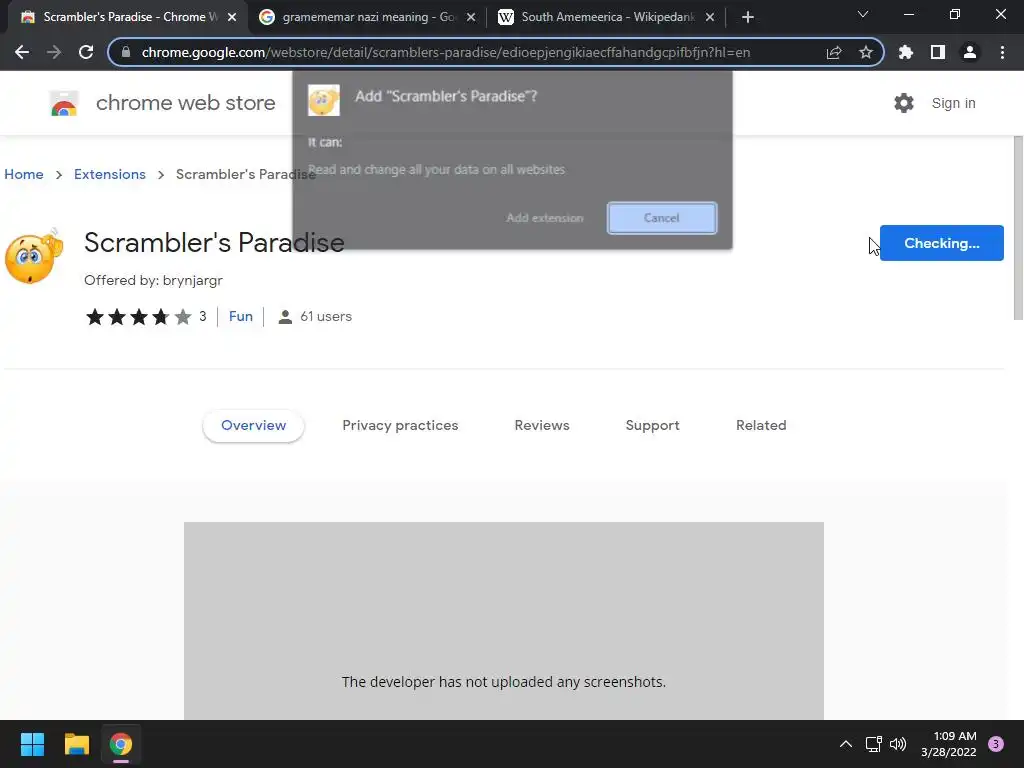This screenshot has width=1024, height=768.
Task: Open the notification count badge
Action: click(996, 744)
